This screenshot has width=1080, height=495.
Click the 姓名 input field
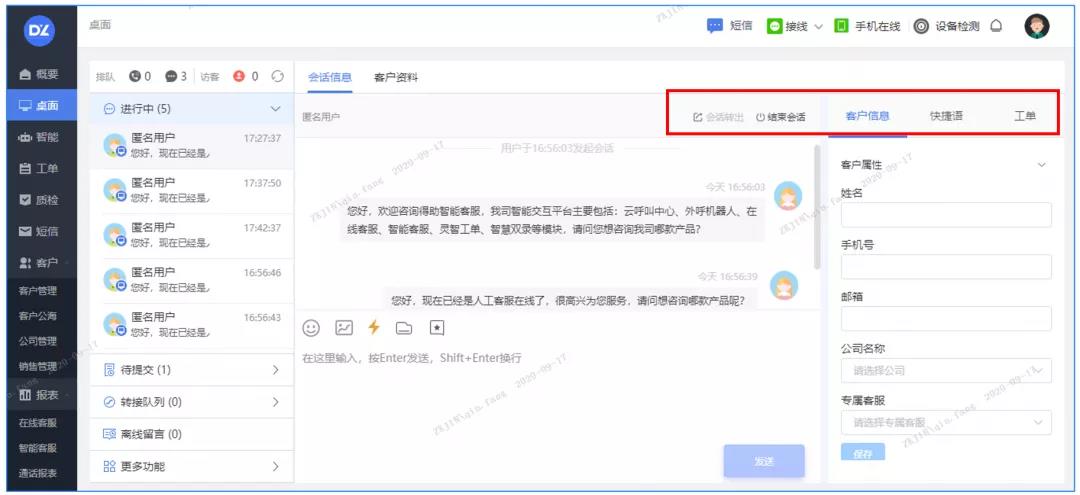pos(946,215)
